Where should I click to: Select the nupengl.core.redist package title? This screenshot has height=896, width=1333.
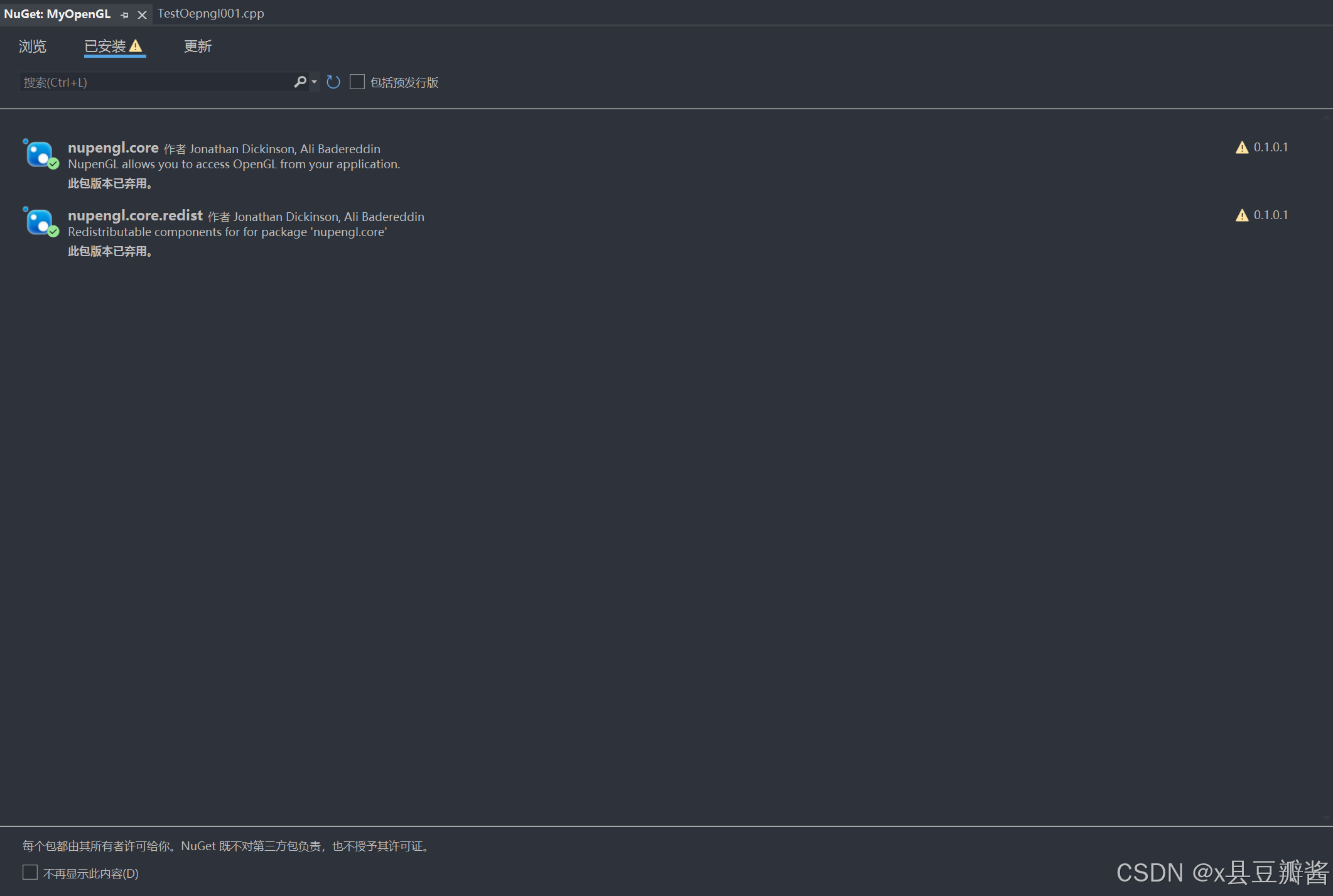(x=135, y=215)
